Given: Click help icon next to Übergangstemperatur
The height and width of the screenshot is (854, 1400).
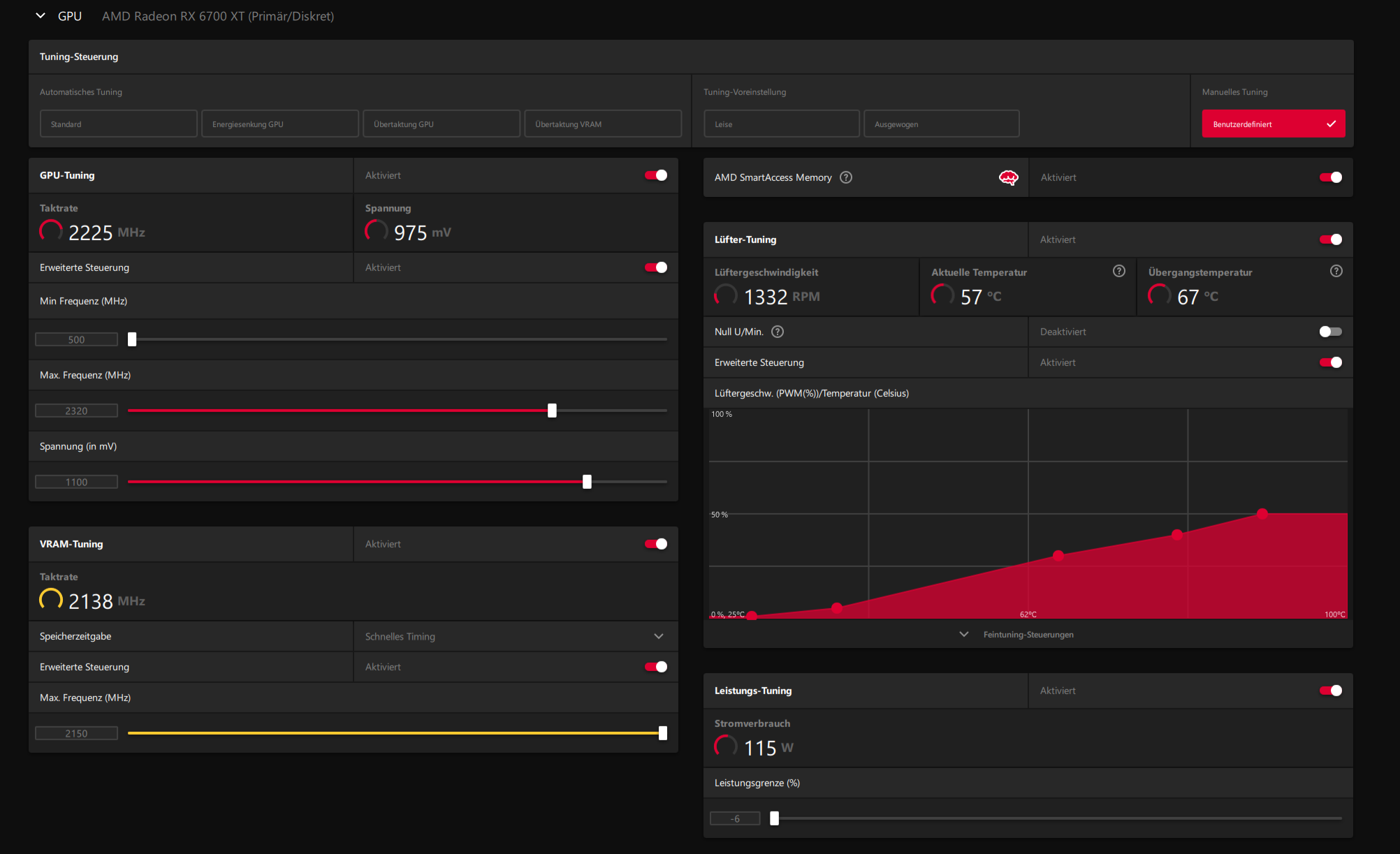Looking at the screenshot, I should pyautogui.click(x=1336, y=272).
